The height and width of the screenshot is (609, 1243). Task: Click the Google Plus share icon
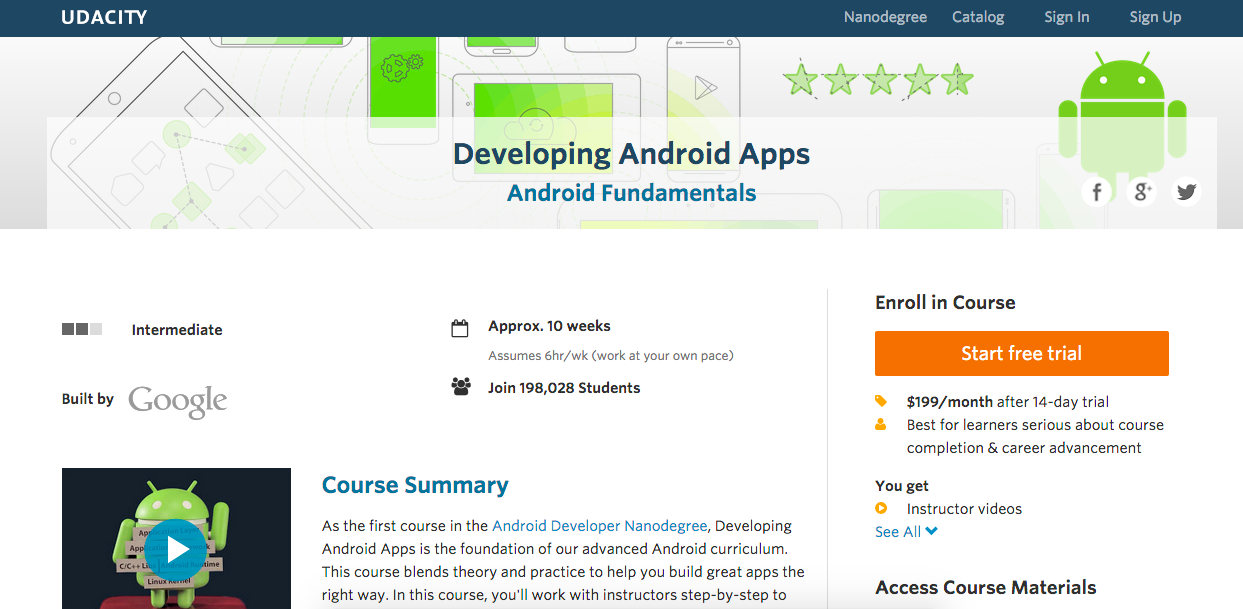[x=1141, y=192]
